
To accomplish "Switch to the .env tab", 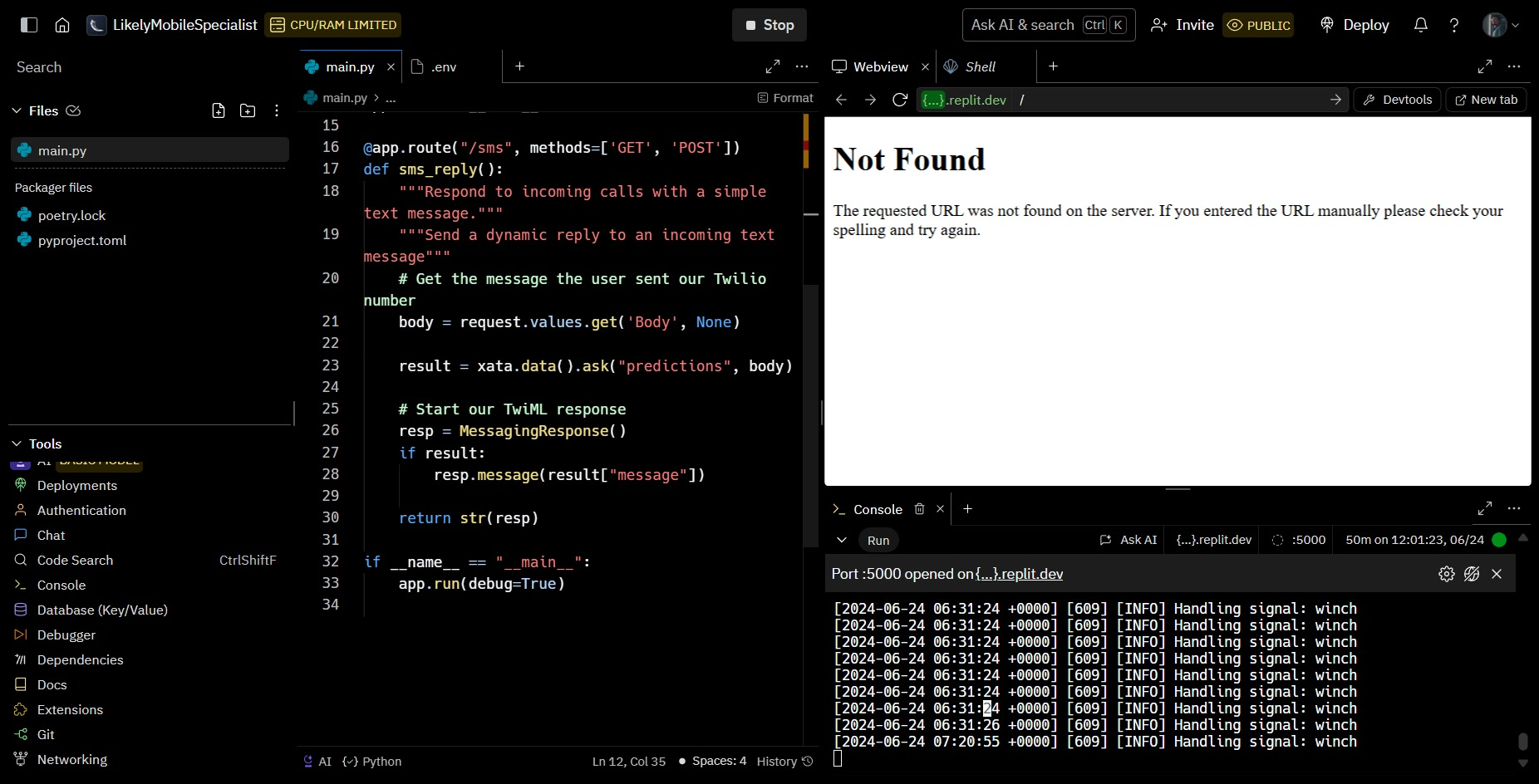I will pyautogui.click(x=444, y=66).
